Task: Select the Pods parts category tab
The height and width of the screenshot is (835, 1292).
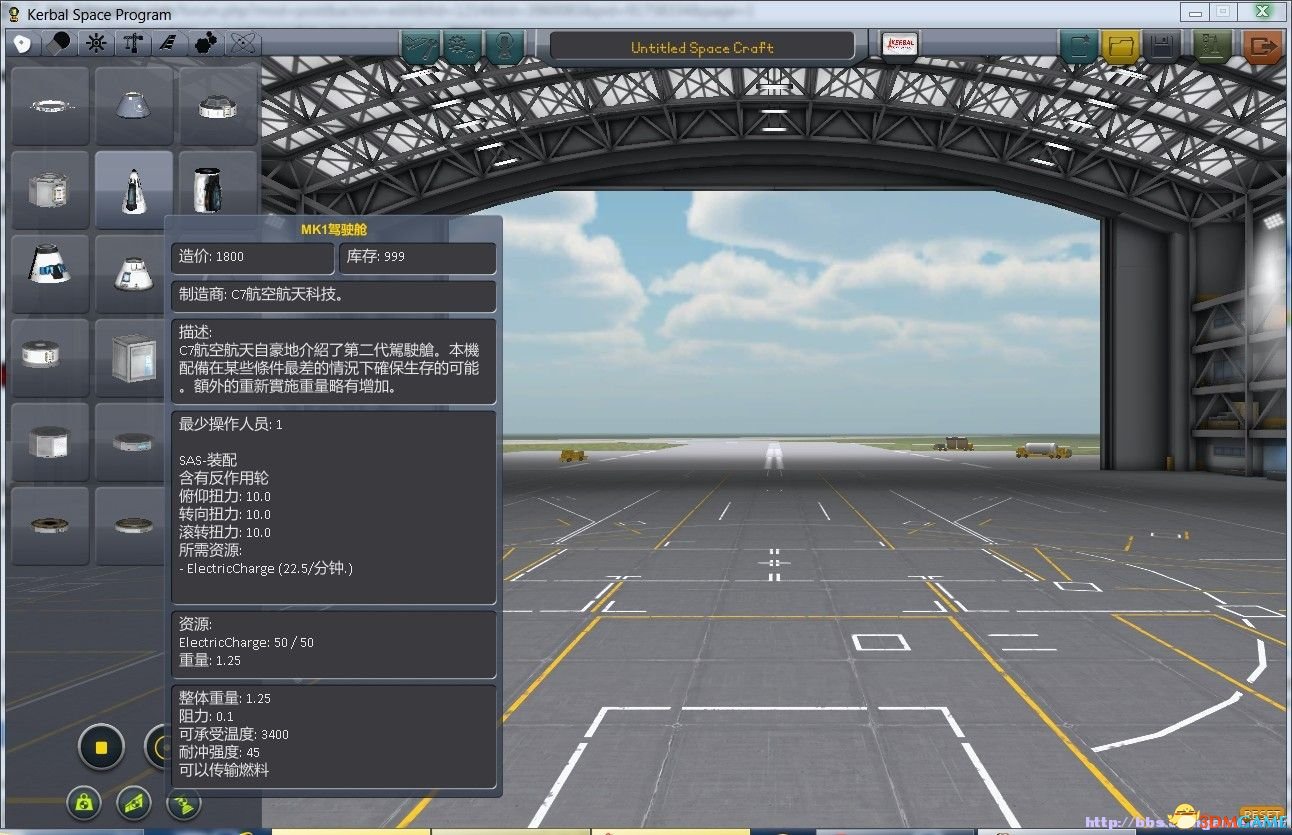Action: (x=23, y=44)
